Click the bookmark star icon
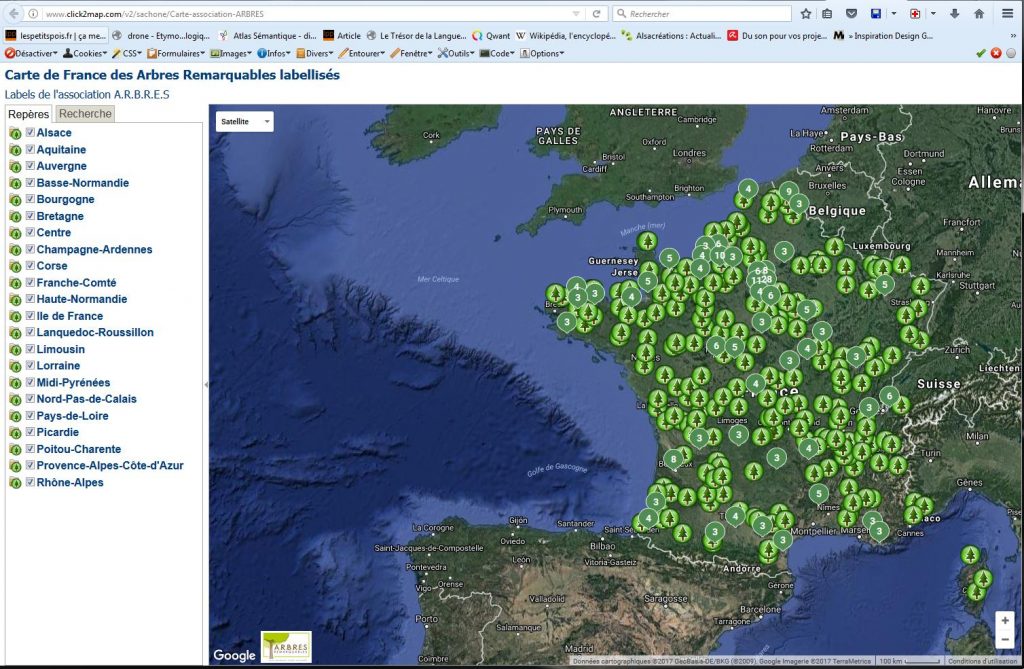 (x=806, y=14)
